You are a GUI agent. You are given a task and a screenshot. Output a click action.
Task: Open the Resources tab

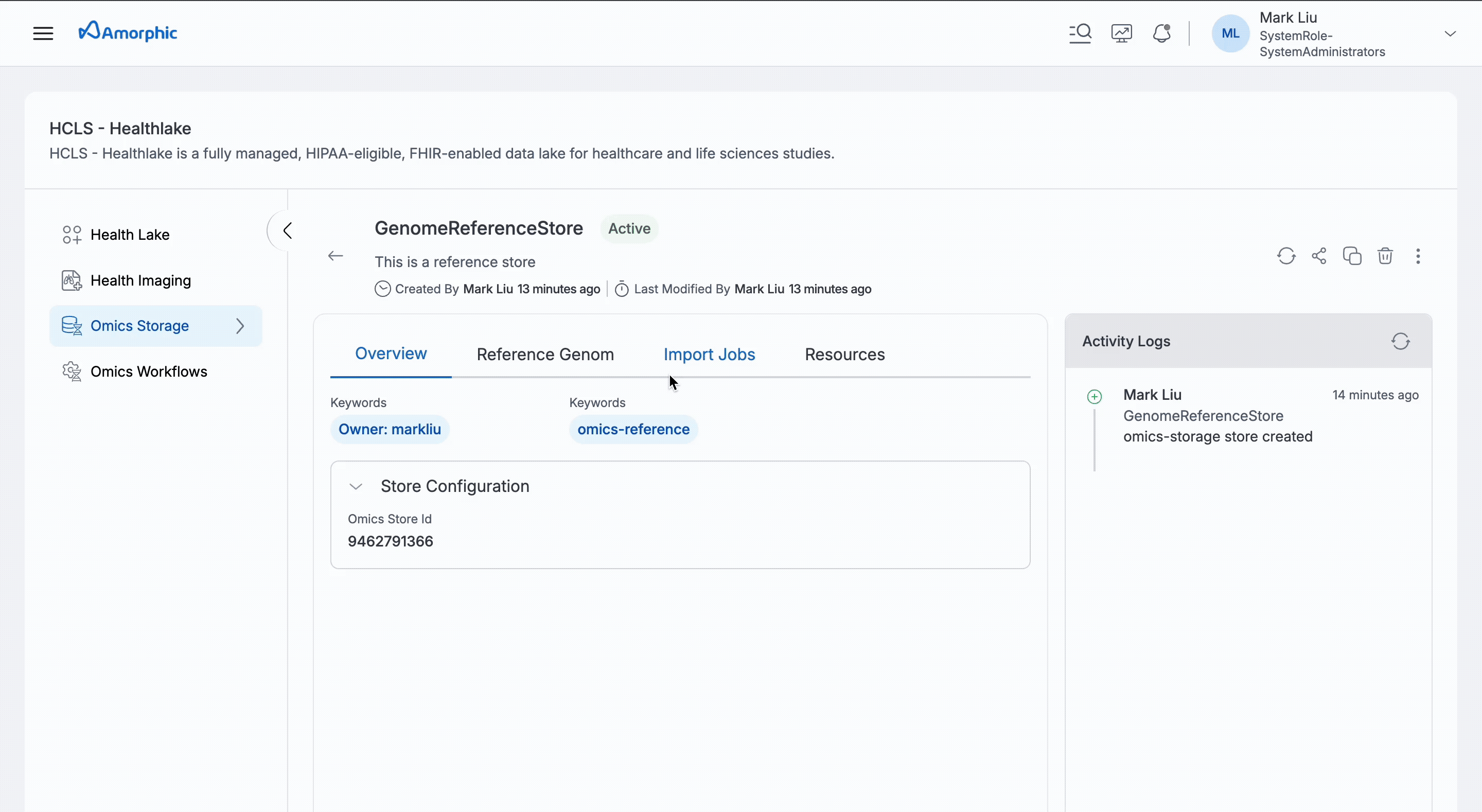click(x=844, y=355)
